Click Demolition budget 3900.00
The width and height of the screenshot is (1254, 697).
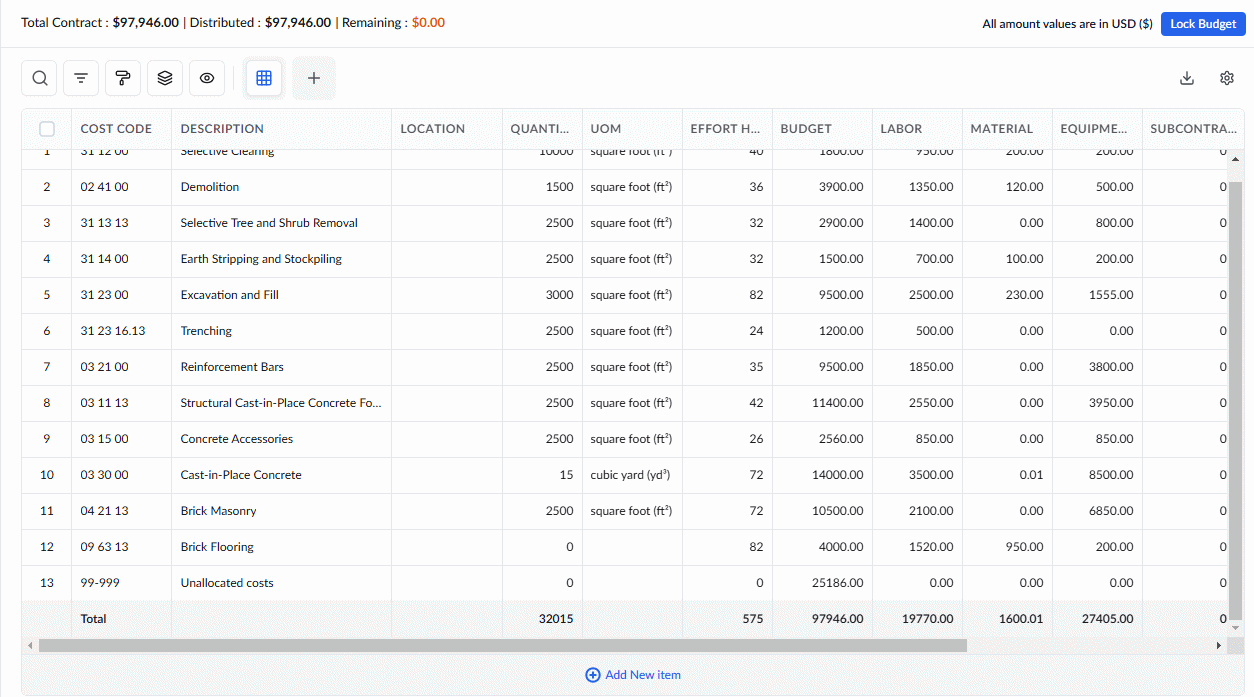tap(822, 187)
